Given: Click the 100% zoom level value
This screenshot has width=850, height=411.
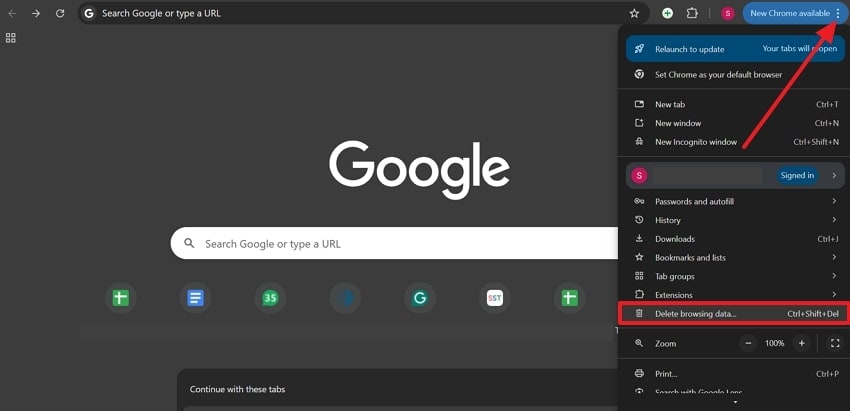Looking at the screenshot, I should point(775,343).
